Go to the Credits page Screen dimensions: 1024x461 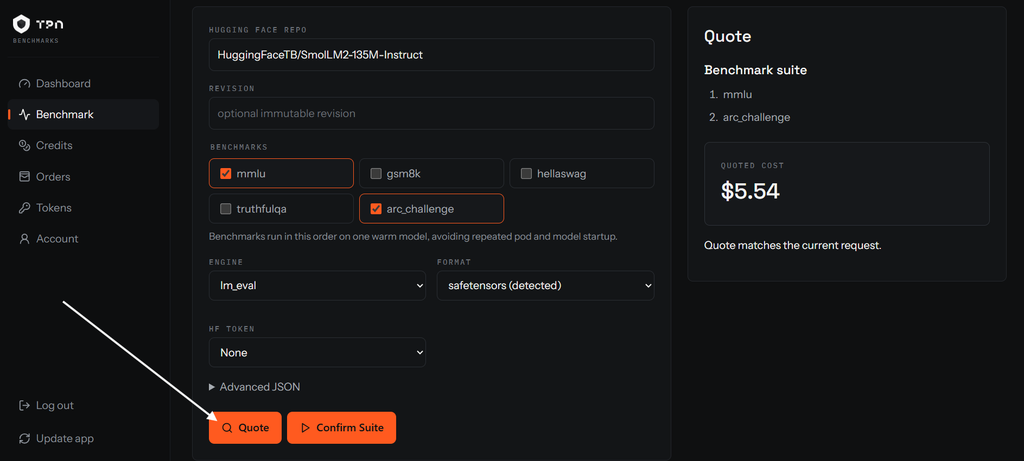pyautogui.click(x=83, y=146)
